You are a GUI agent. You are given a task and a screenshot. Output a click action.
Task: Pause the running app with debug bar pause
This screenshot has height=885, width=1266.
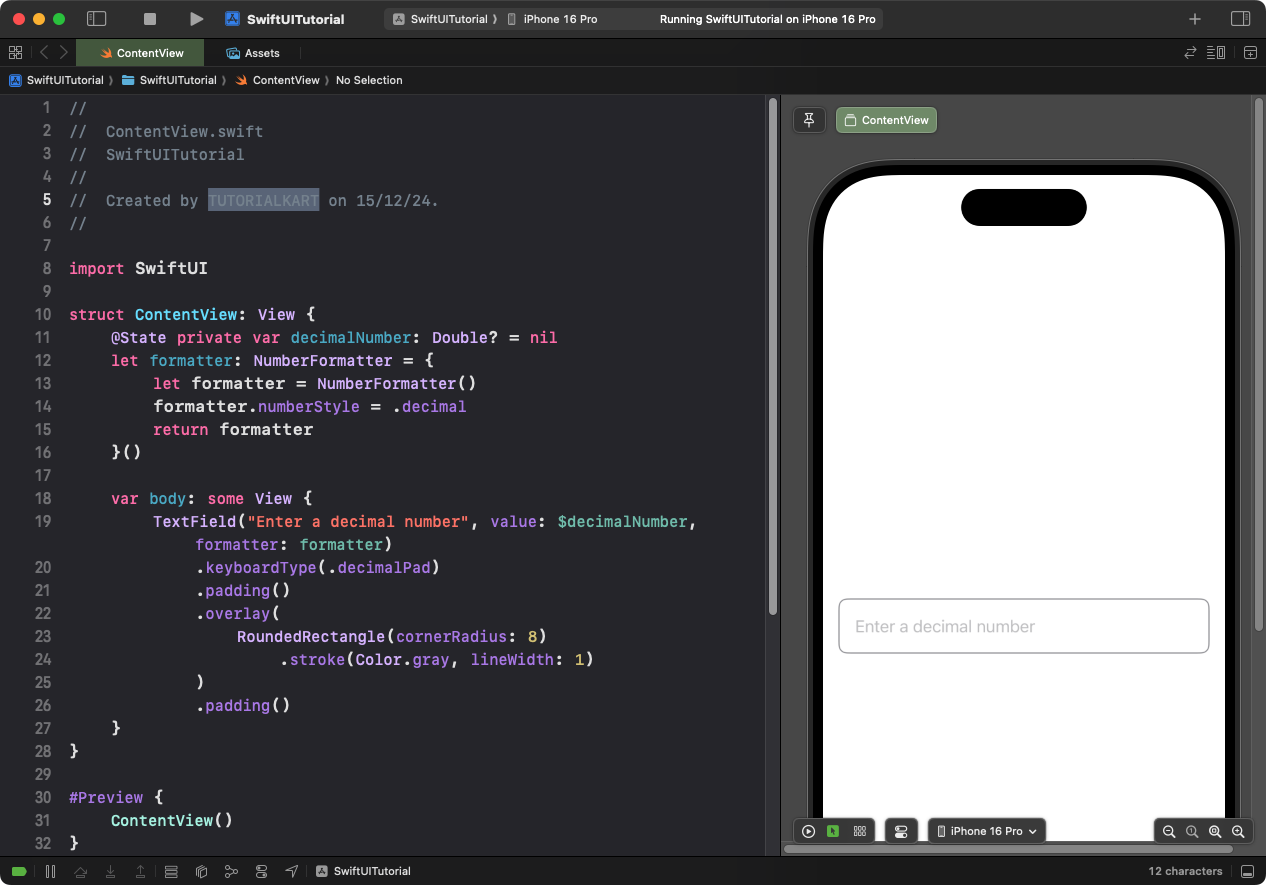pos(50,871)
